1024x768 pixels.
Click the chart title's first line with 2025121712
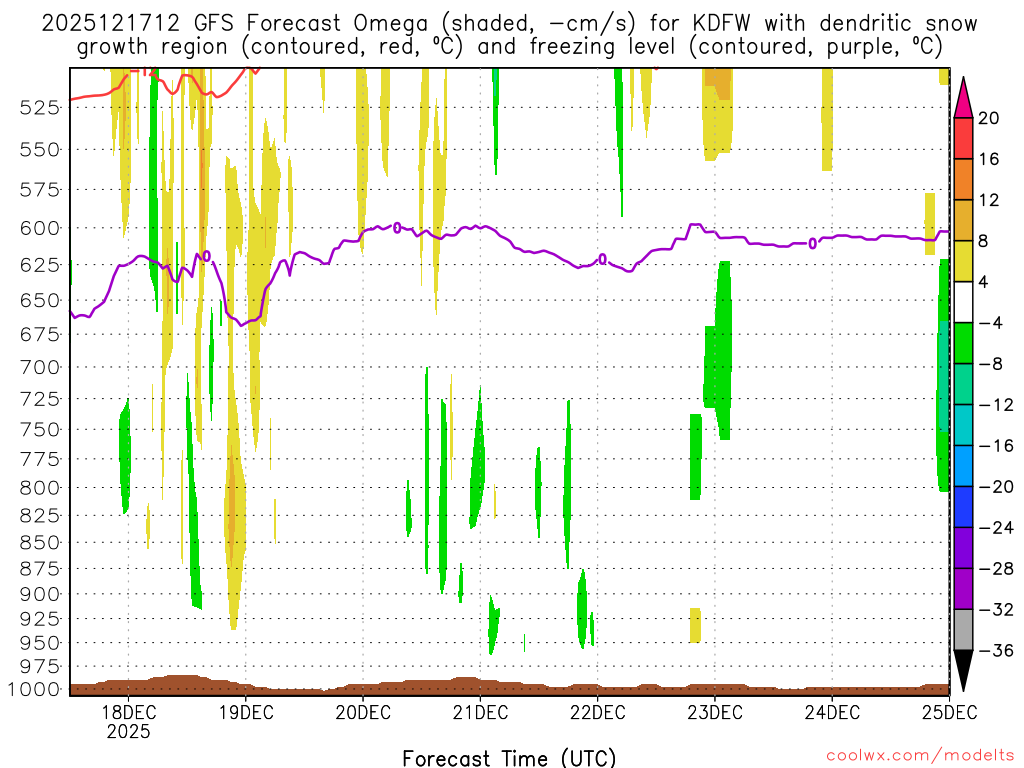tap(509, 24)
